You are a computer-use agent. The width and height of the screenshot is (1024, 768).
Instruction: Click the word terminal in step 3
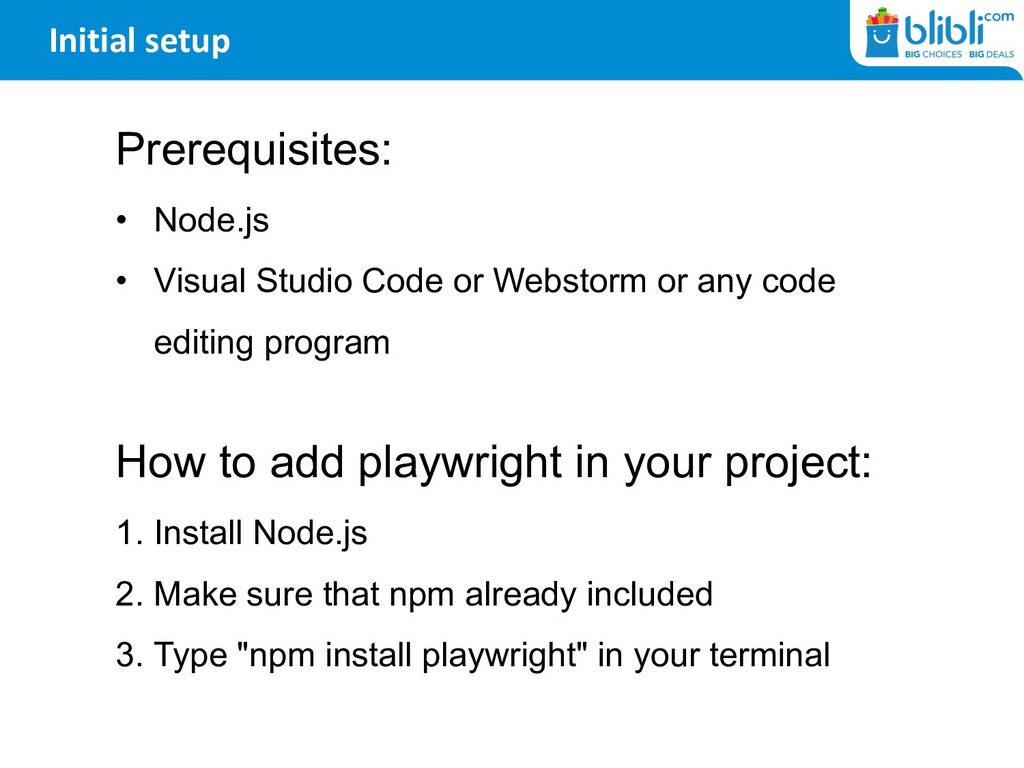[770, 655]
